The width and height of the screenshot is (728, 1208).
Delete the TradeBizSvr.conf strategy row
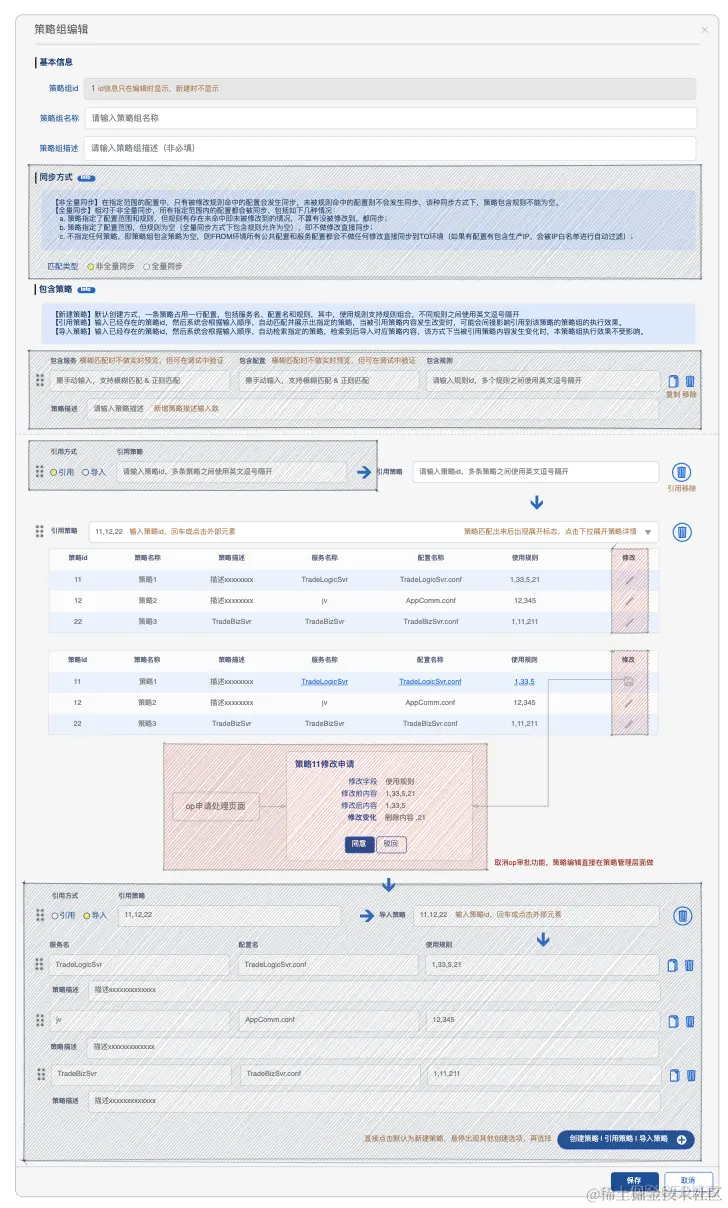[689, 1074]
